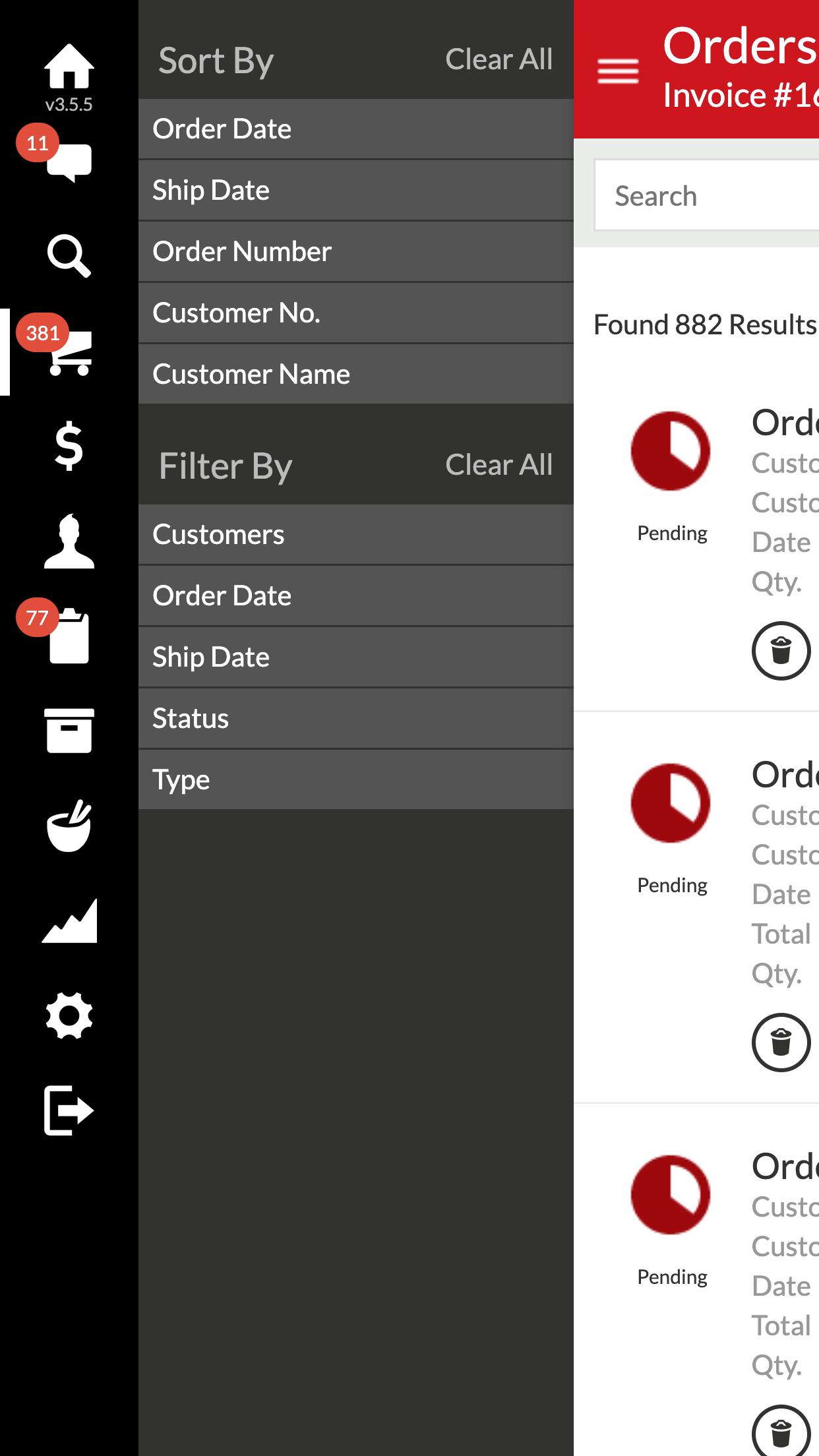Viewport: 819px width, 1456px height.
Task: Expand the Type filter option
Action: 356,780
